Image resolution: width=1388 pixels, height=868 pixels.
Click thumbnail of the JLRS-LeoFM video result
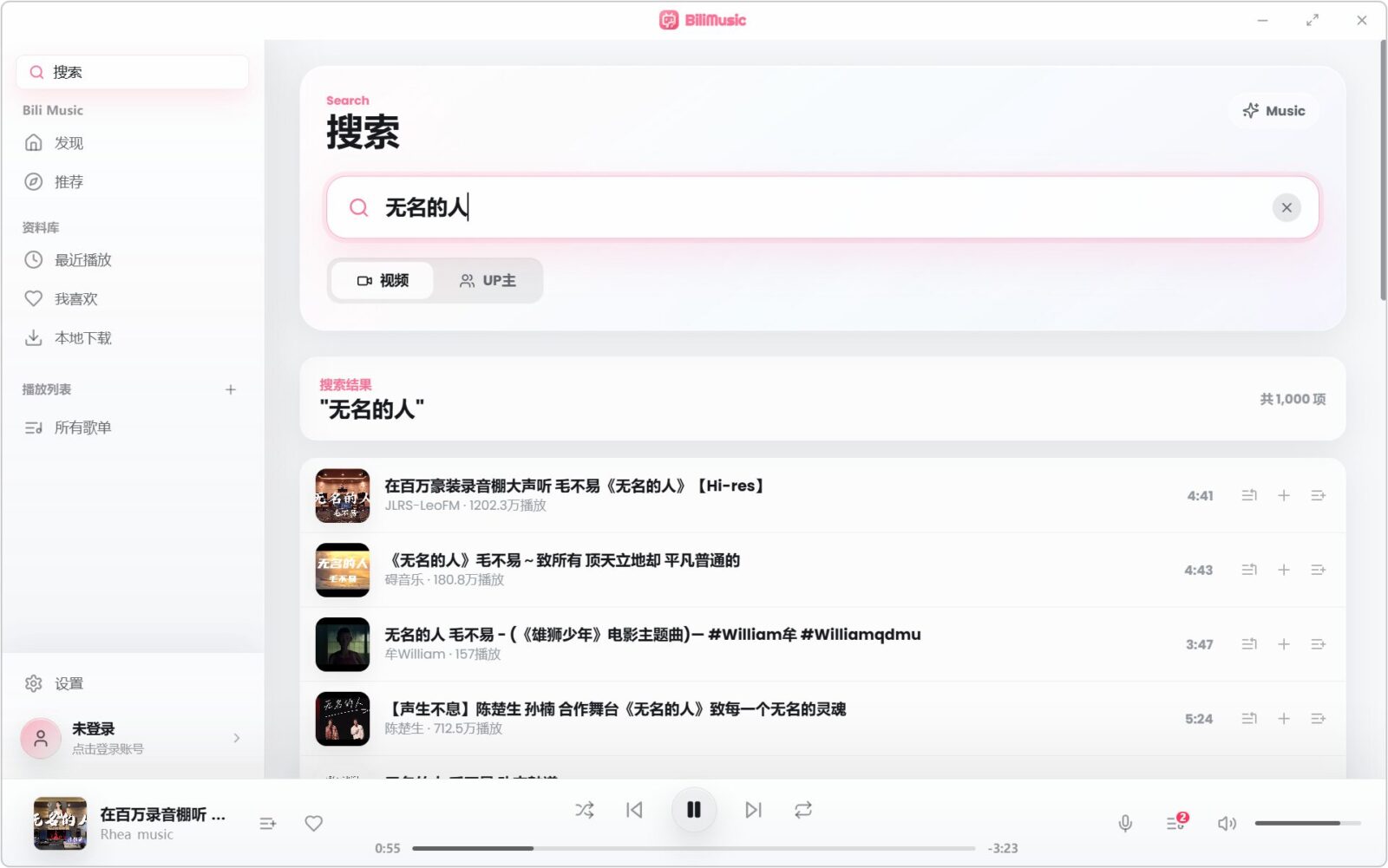click(343, 496)
